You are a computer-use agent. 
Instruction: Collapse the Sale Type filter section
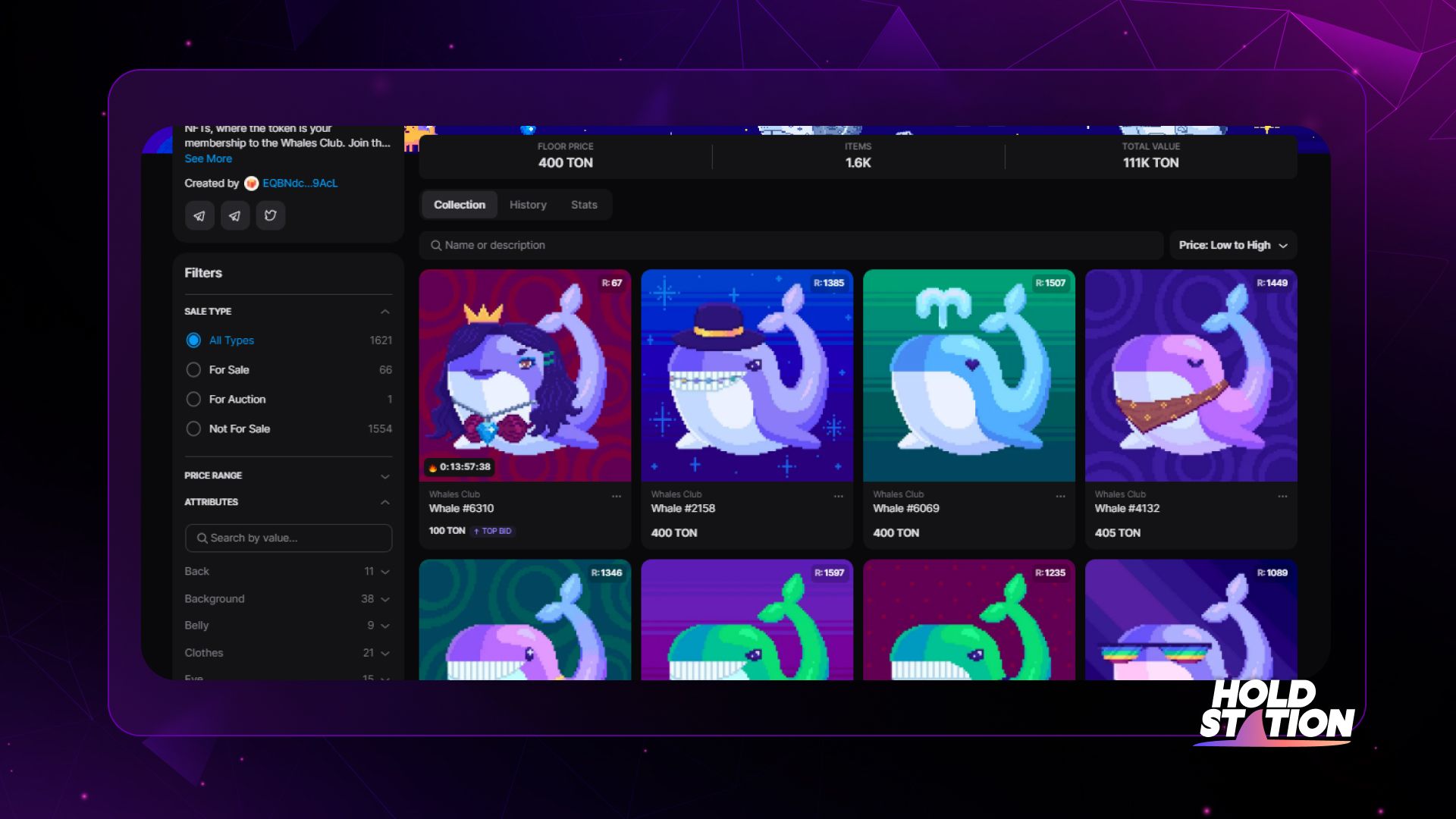[385, 312]
